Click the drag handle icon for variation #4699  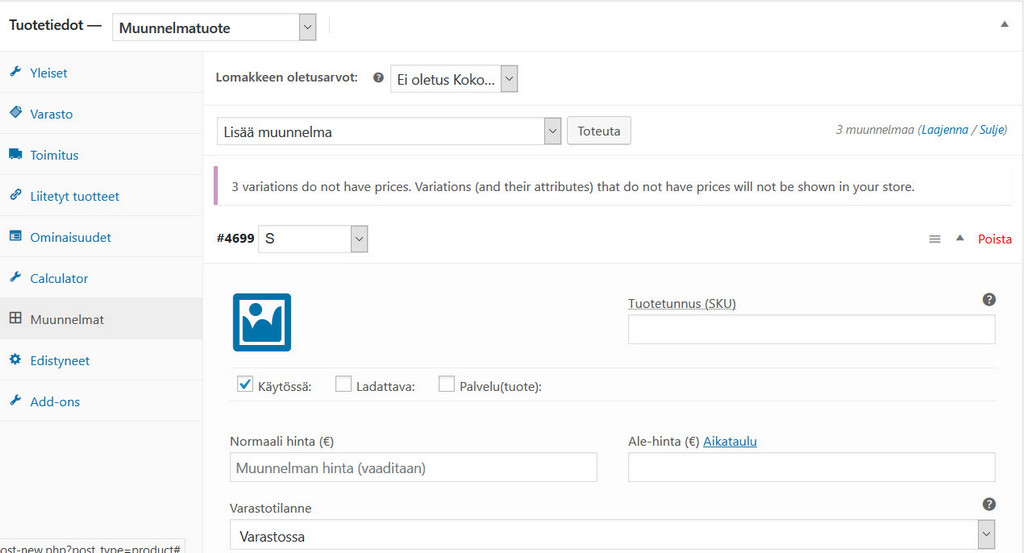click(x=935, y=239)
